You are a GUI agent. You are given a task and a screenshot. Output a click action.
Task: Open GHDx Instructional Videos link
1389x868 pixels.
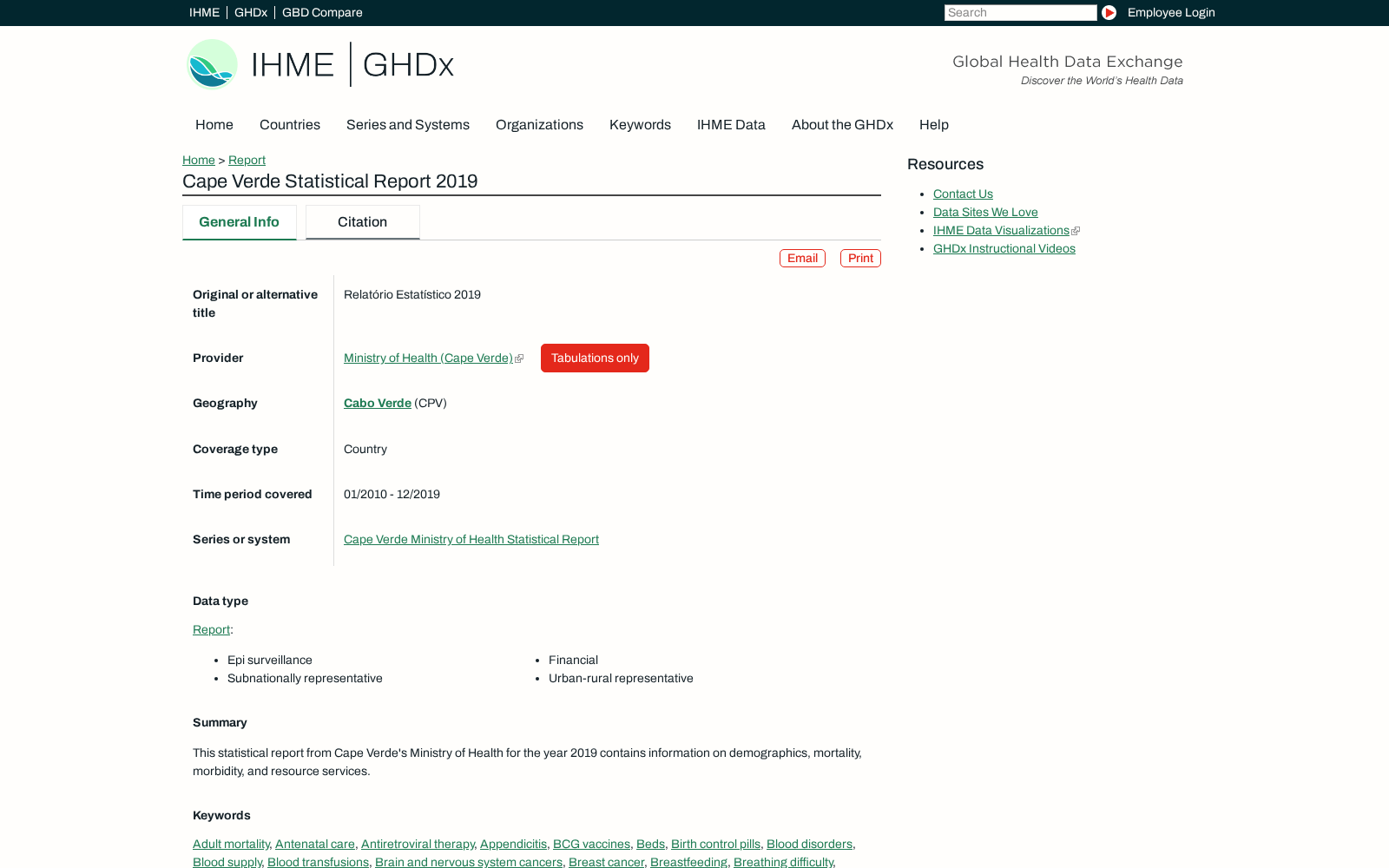(x=1004, y=248)
